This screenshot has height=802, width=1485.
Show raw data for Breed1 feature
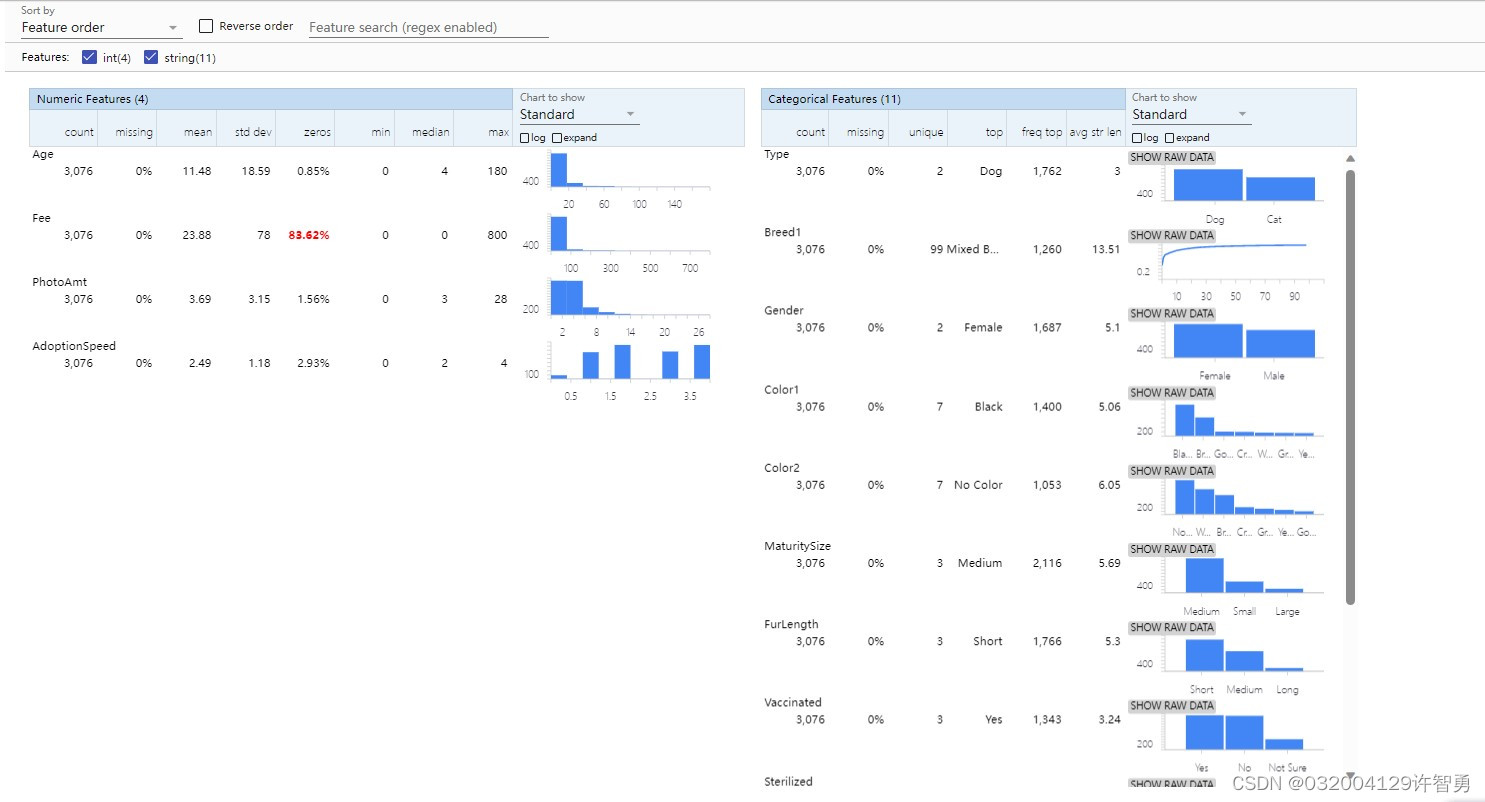tap(1172, 236)
